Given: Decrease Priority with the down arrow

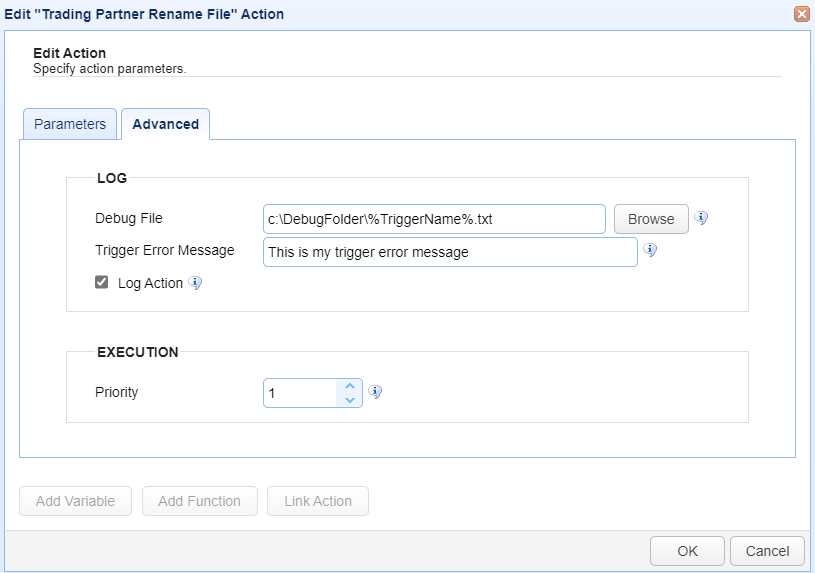Looking at the screenshot, I should point(350,400).
